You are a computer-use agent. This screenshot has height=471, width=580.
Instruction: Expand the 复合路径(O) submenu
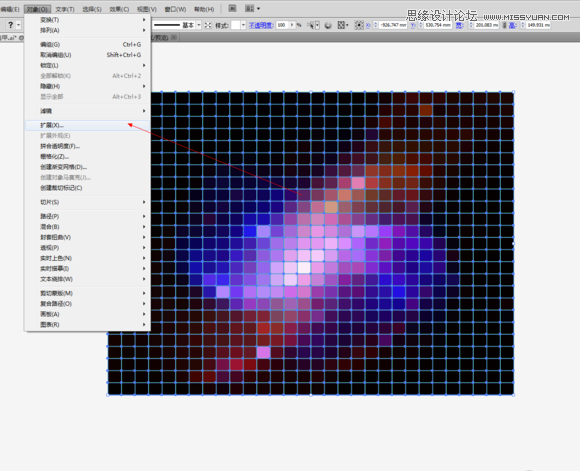click(87, 303)
